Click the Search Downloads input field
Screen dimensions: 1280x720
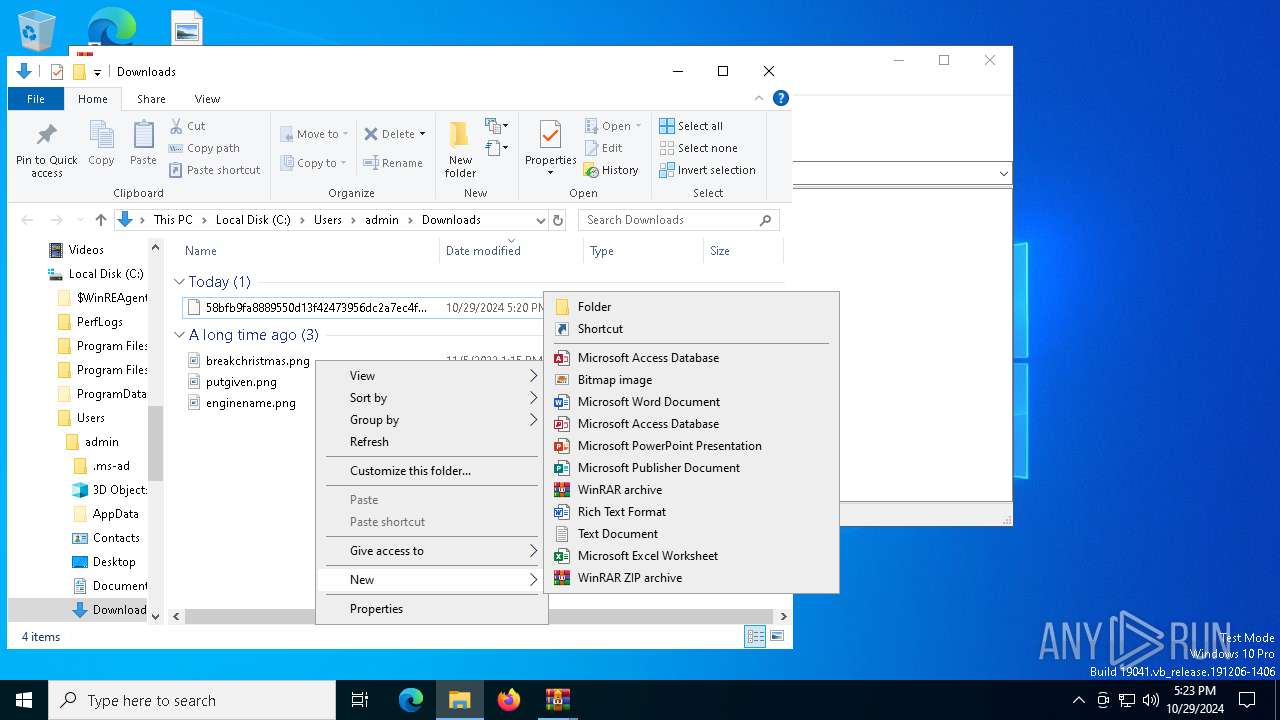pyautogui.click(x=670, y=220)
